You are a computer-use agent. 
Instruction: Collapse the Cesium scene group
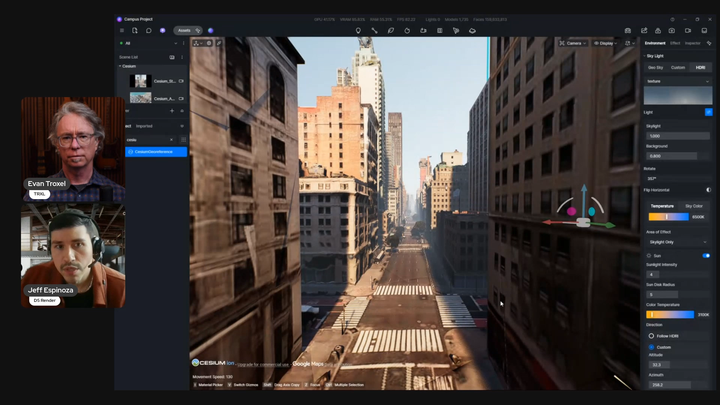pos(120,66)
